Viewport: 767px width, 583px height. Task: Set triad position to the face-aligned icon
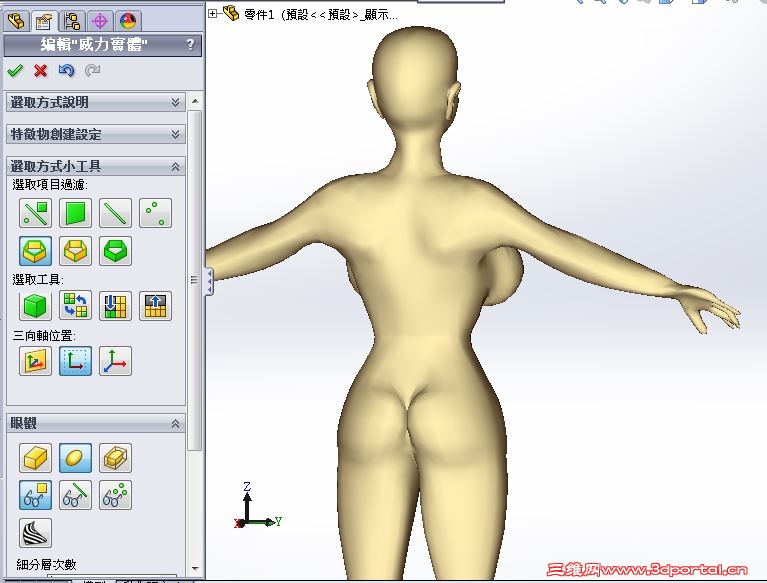pyautogui.click(x=35, y=361)
